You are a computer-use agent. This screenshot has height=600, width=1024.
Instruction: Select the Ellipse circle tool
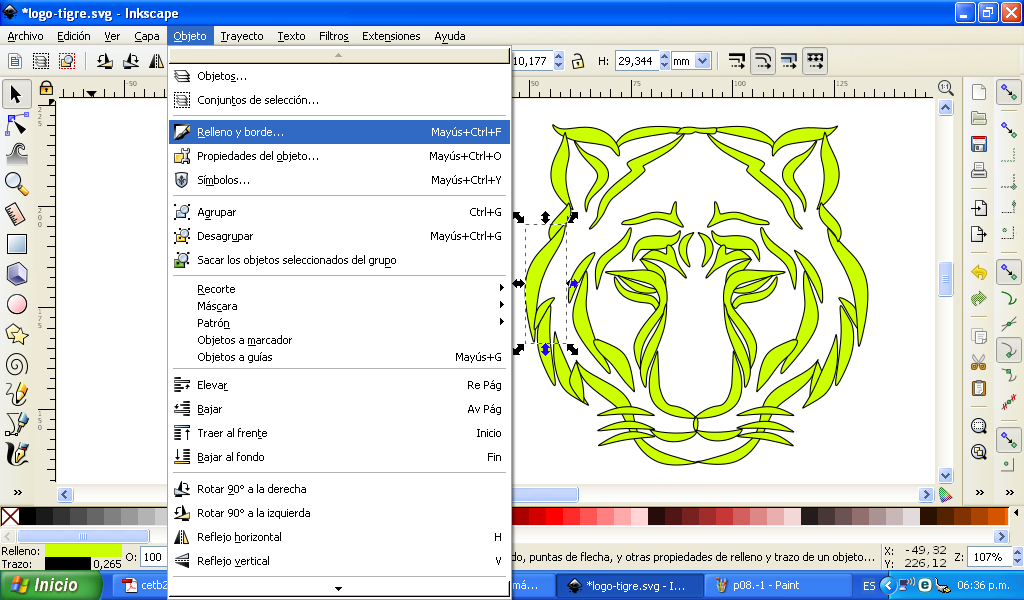(16, 304)
